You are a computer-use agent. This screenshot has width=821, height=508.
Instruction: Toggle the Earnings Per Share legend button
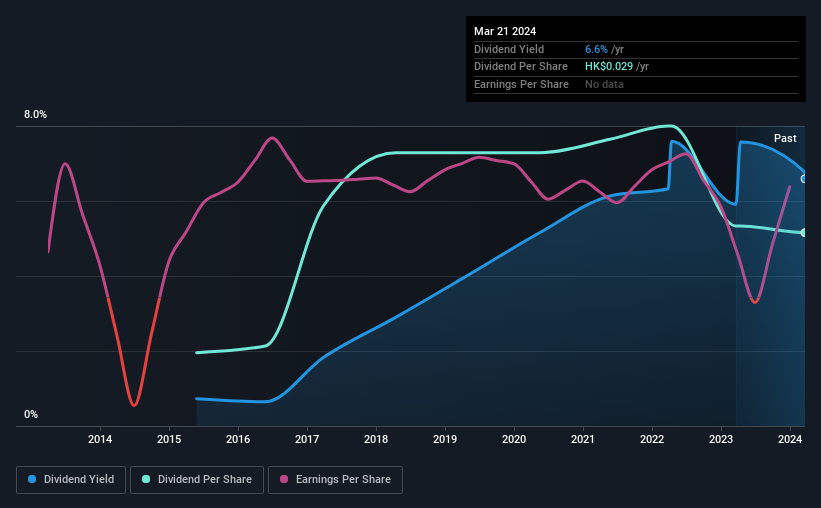click(335, 479)
